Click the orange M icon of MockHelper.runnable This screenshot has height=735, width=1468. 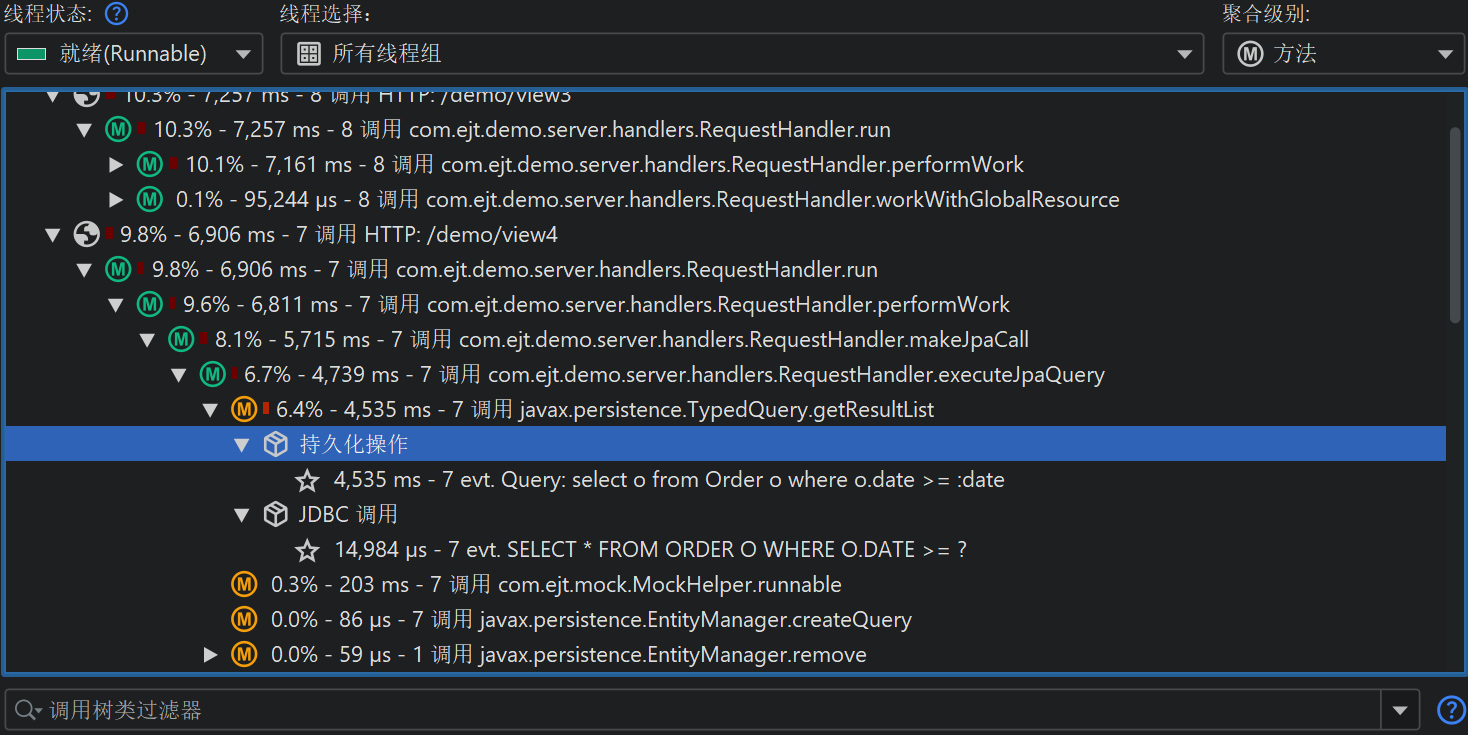(244, 585)
